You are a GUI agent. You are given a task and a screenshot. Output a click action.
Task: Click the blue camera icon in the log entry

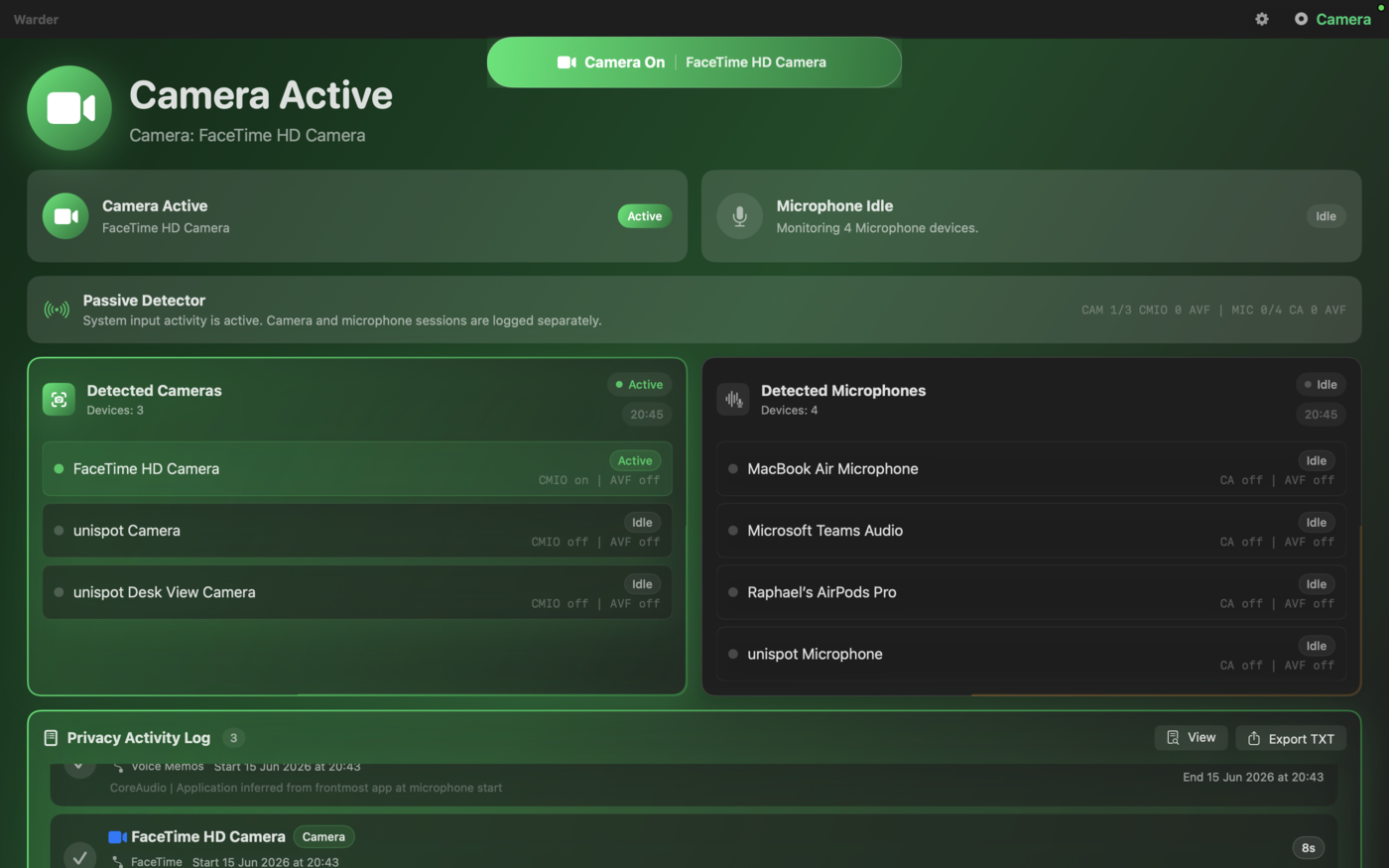pyautogui.click(x=117, y=837)
